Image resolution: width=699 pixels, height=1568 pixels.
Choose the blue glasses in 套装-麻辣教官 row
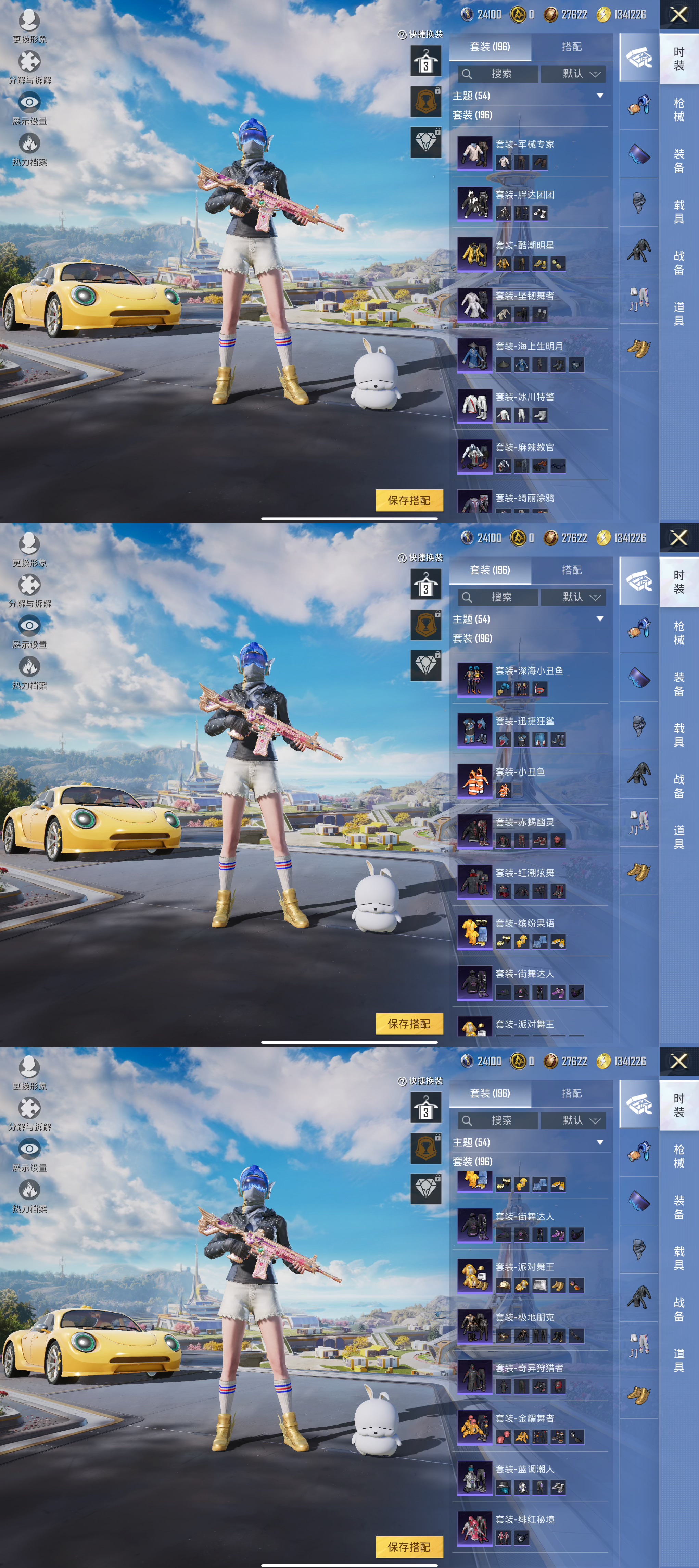coord(558,466)
